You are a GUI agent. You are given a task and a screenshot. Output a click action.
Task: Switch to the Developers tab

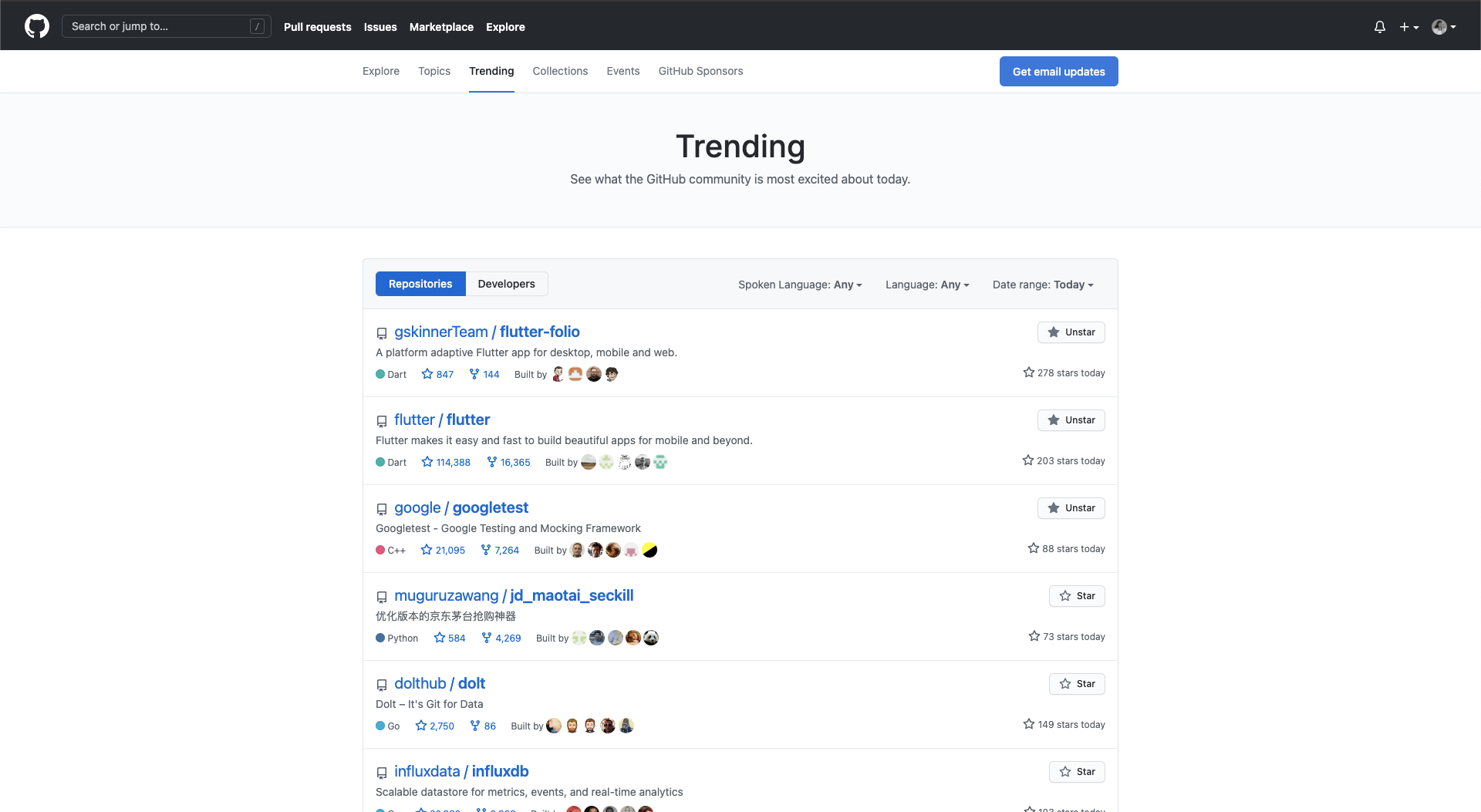[x=506, y=284]
